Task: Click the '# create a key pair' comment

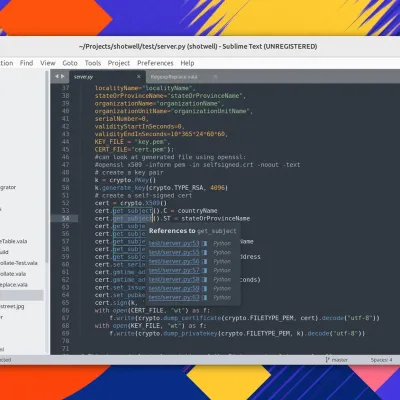Action: pos(129,173)
